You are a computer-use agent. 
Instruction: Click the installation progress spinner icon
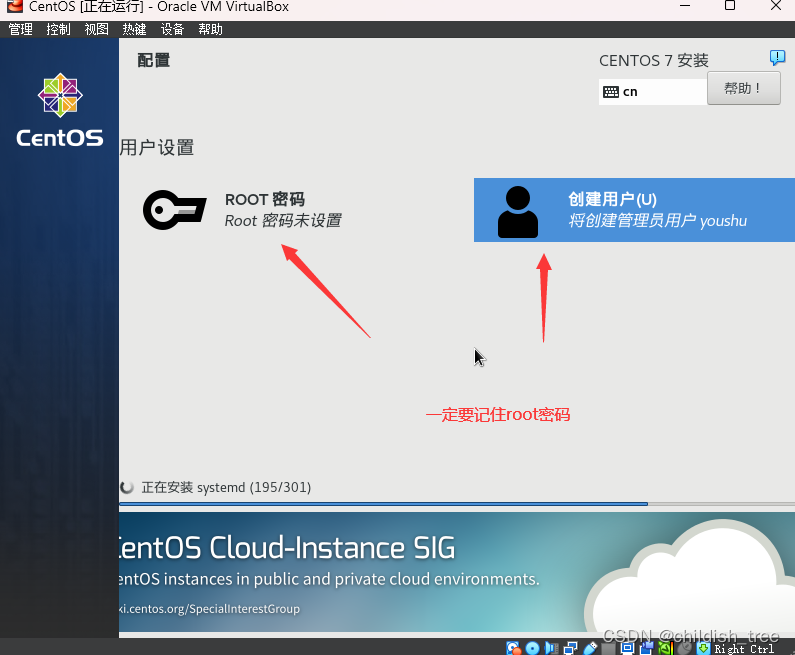[127, 487]
